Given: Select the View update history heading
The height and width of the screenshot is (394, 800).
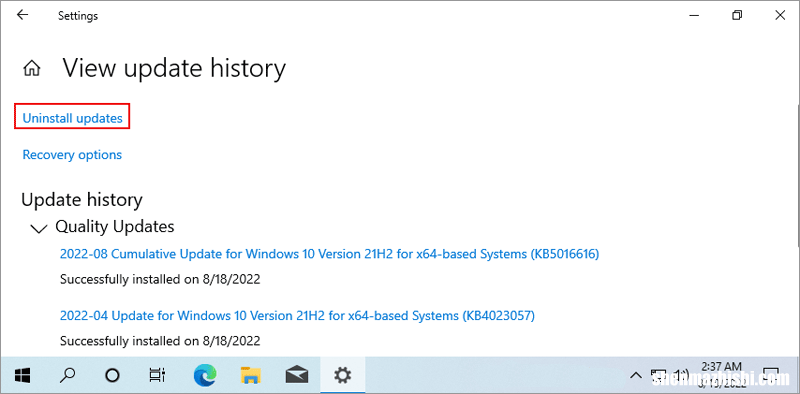Looking at the screenshot, I should (x=174, y=68).
